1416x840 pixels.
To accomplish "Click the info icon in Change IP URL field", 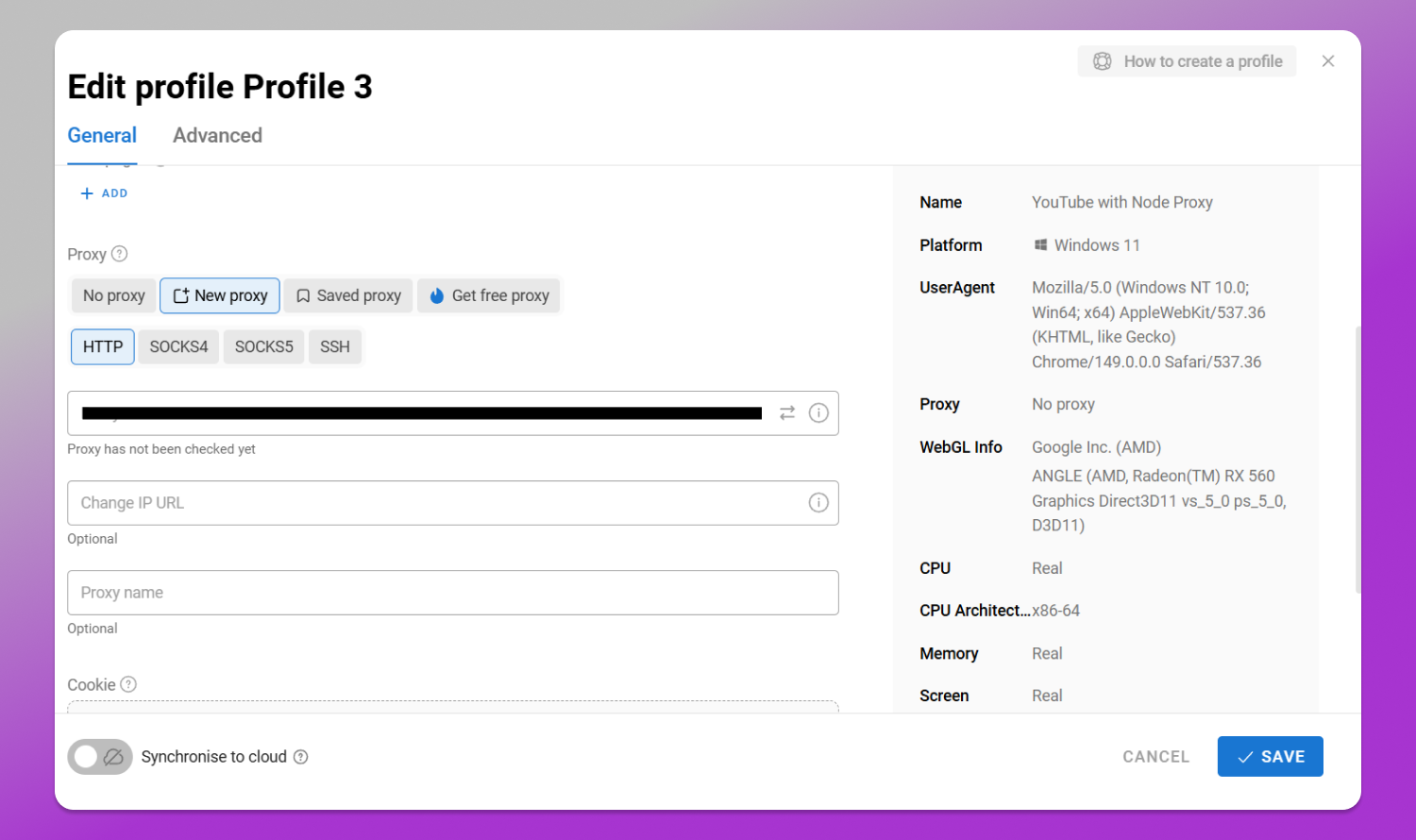I will pos(818,503).
